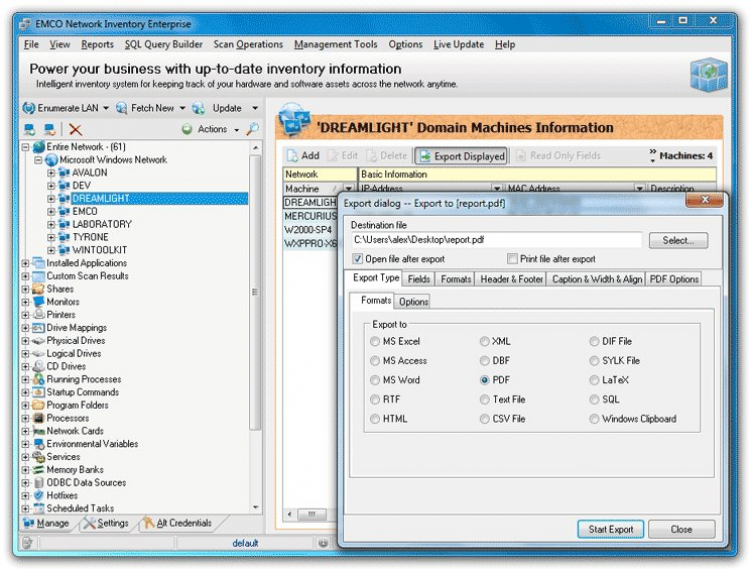Screen dimensions: 750x569
Task: Choose CSV File export format
Action: (x=485, y=419)
